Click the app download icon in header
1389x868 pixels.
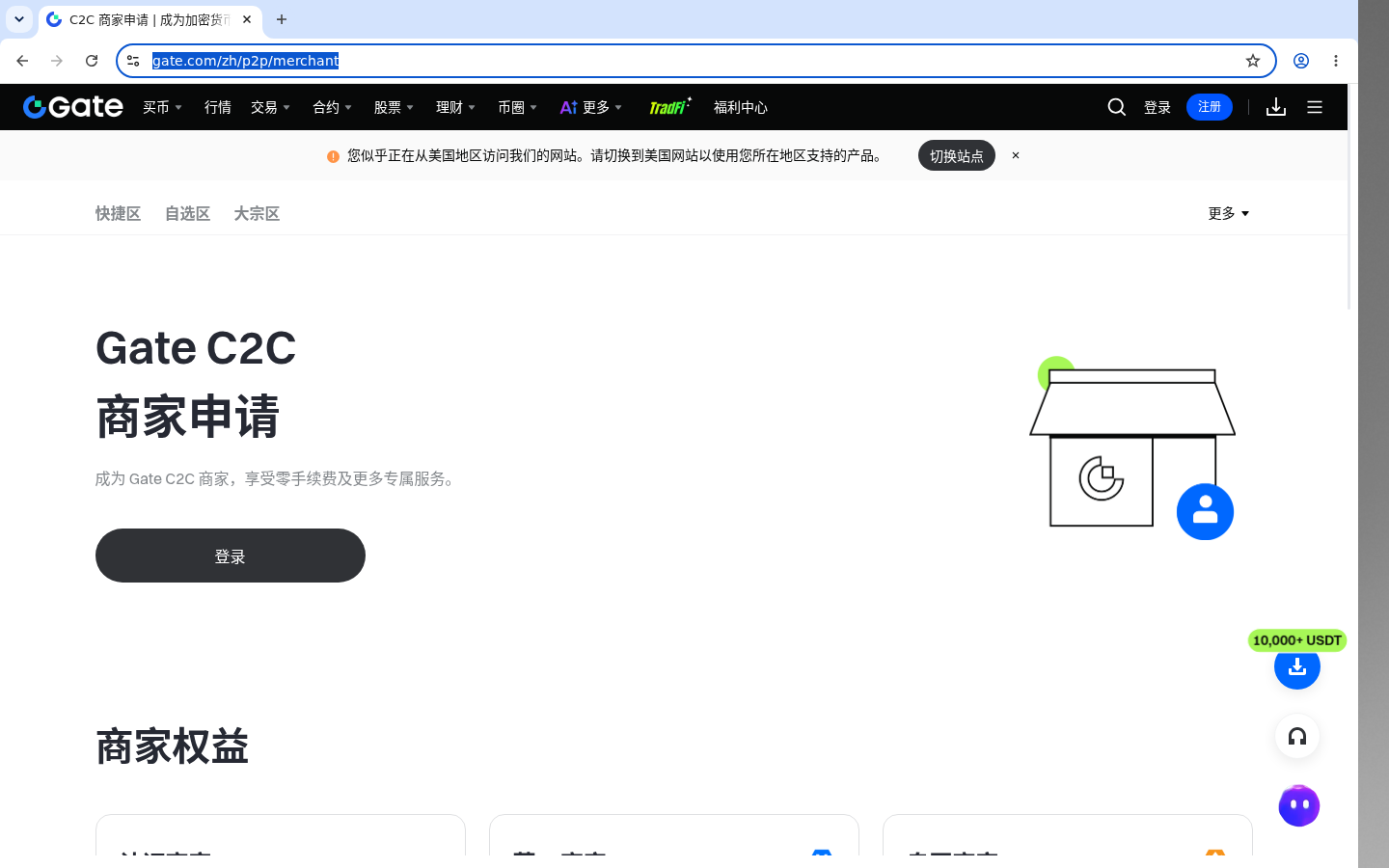(1276, 107)
